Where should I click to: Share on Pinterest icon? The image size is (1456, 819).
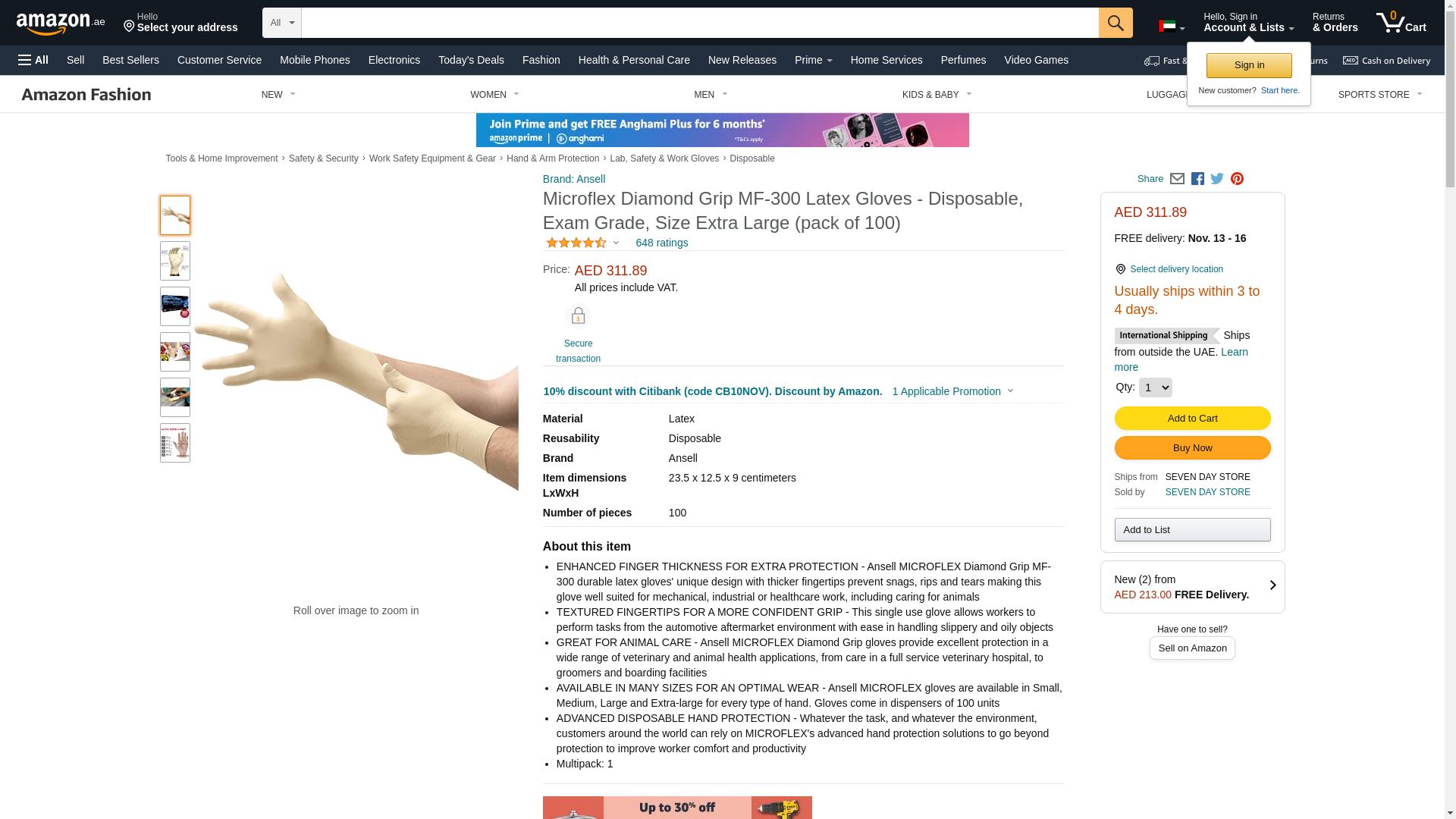point(1237,179)
